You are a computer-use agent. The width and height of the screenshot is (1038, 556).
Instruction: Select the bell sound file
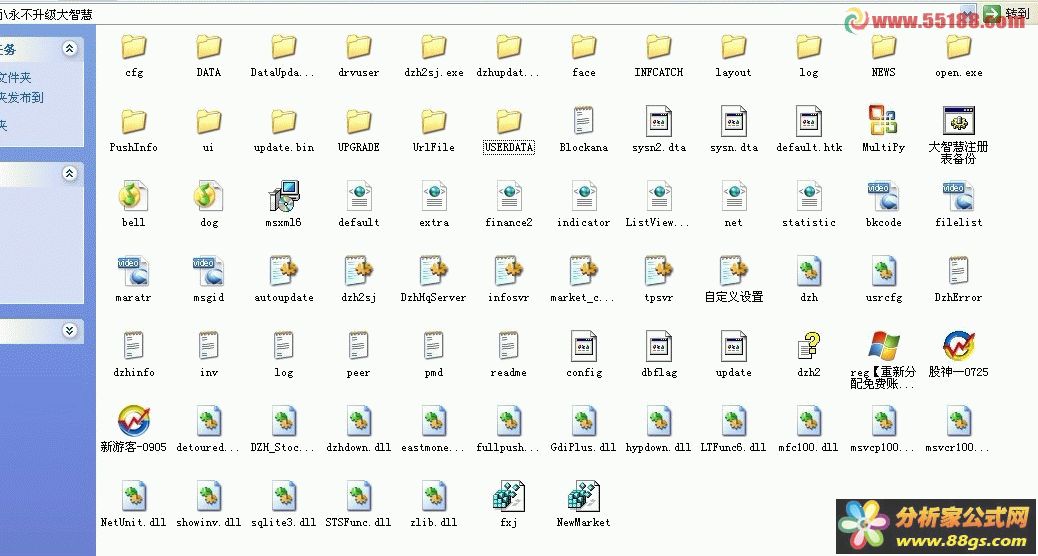tap(134, 206)
